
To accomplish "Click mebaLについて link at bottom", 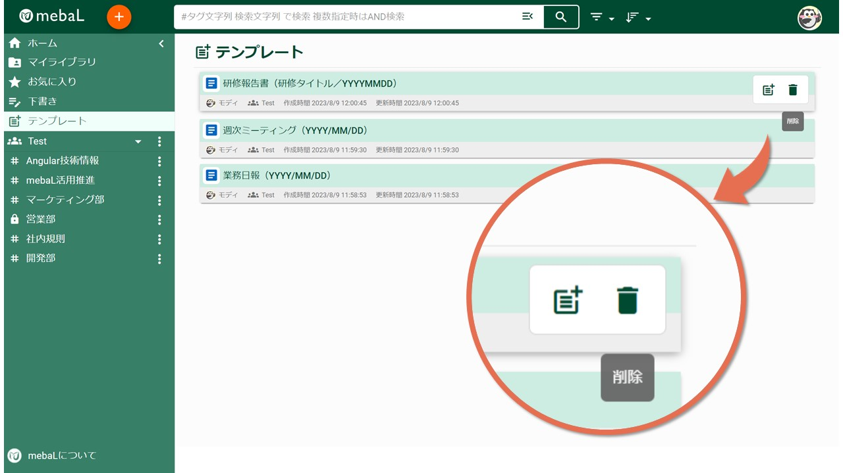I will [x=61, y=455].
